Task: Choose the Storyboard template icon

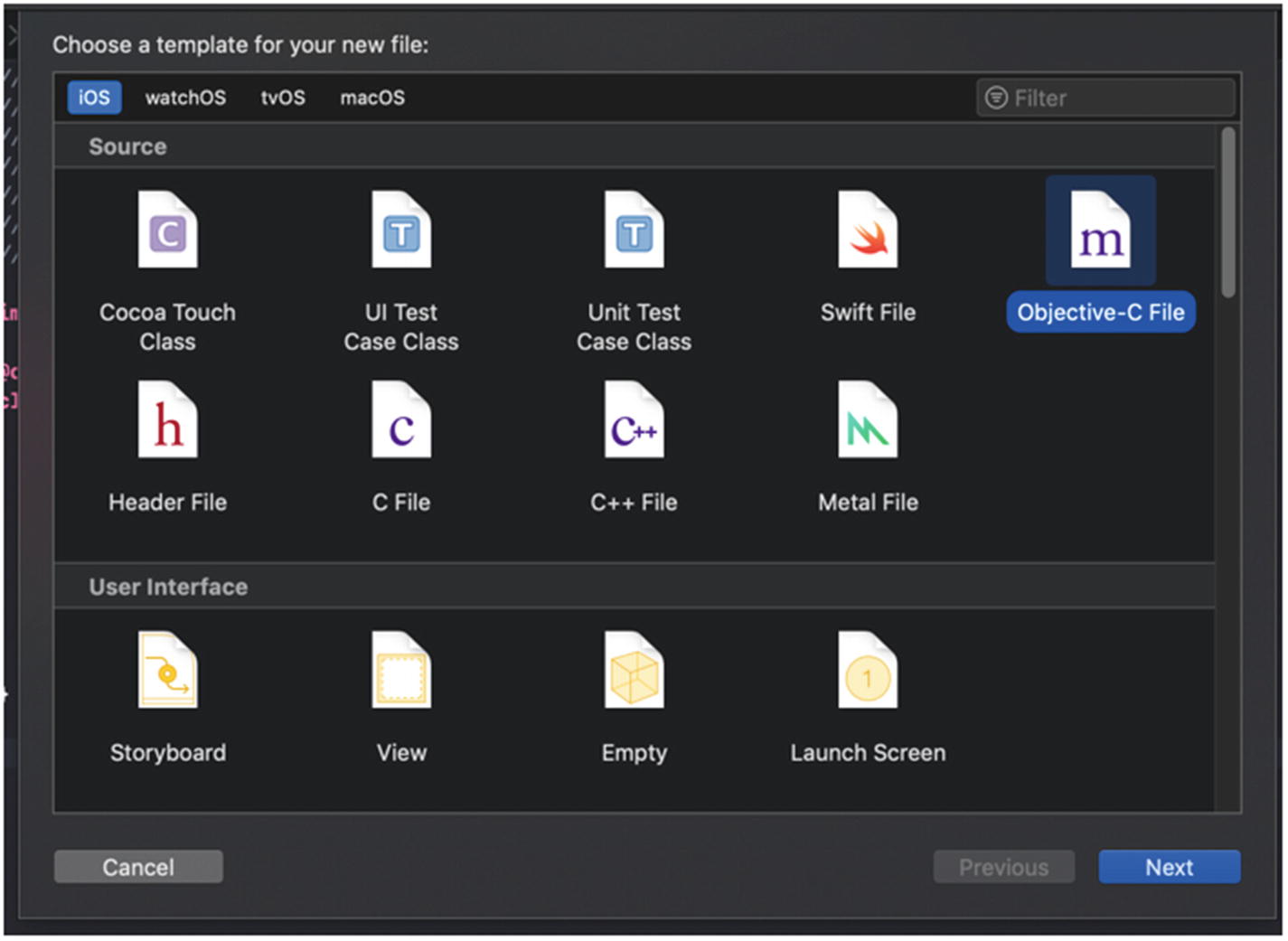Action: 167,672
